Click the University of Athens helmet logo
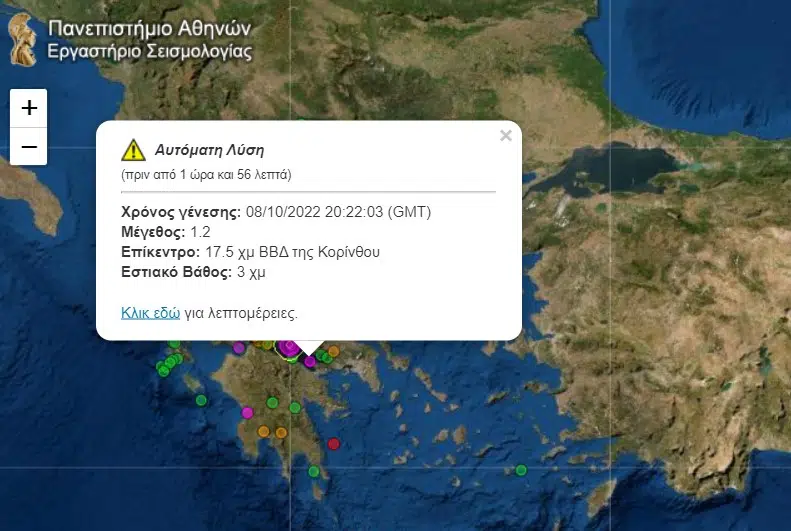 click(23, 40)
